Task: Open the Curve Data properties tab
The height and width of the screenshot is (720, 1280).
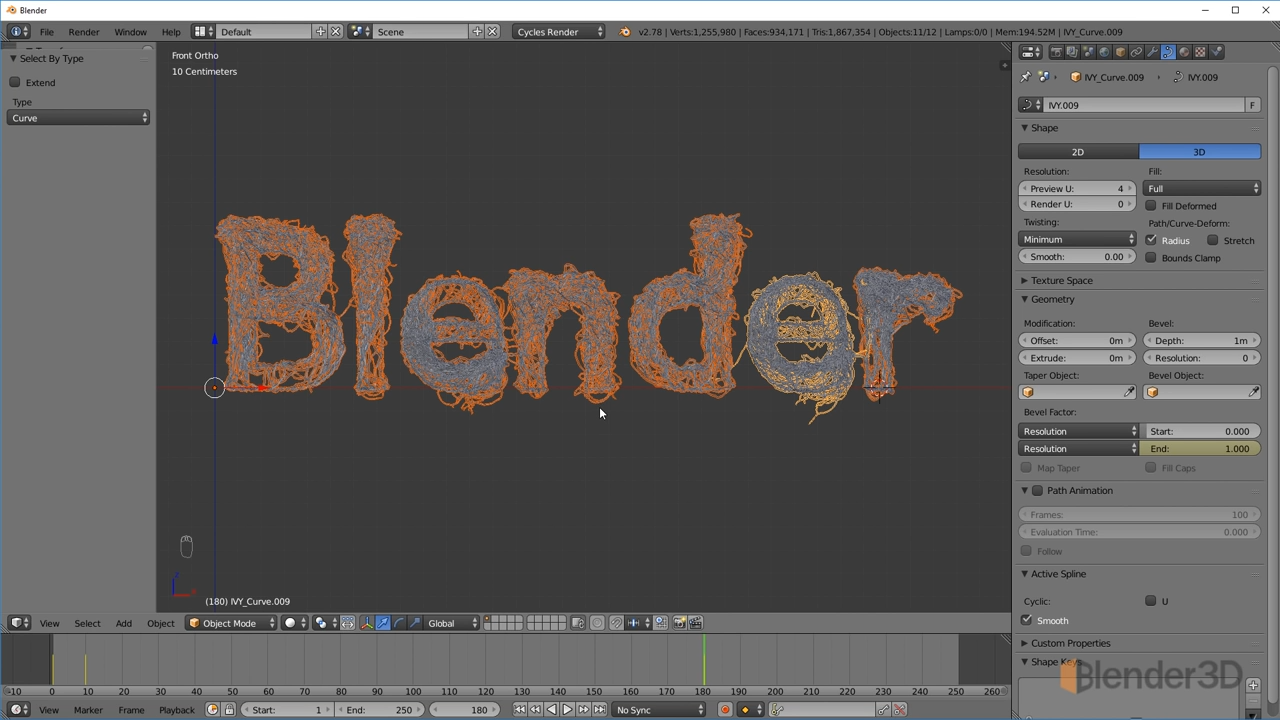Action: [1168, 52]
